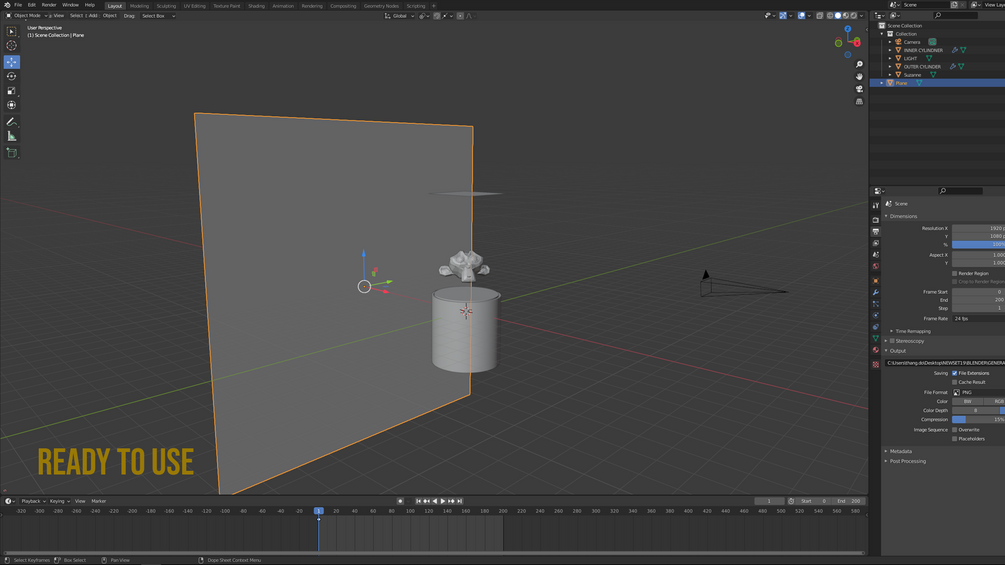The height and width of the screenshot is (565, 1005).
Task: Open the View Layer properties tab
Action: point(876,243)
